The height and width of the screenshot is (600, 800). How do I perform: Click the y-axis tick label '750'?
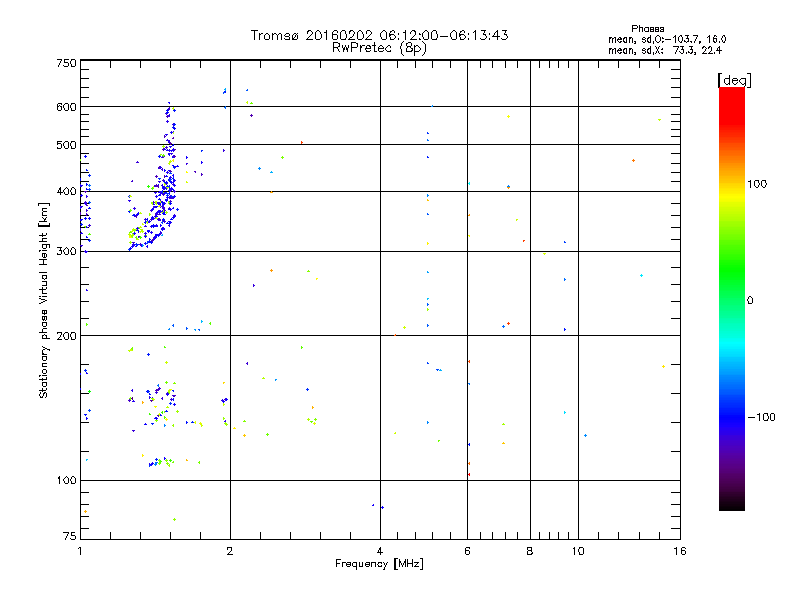pos(66,63)
